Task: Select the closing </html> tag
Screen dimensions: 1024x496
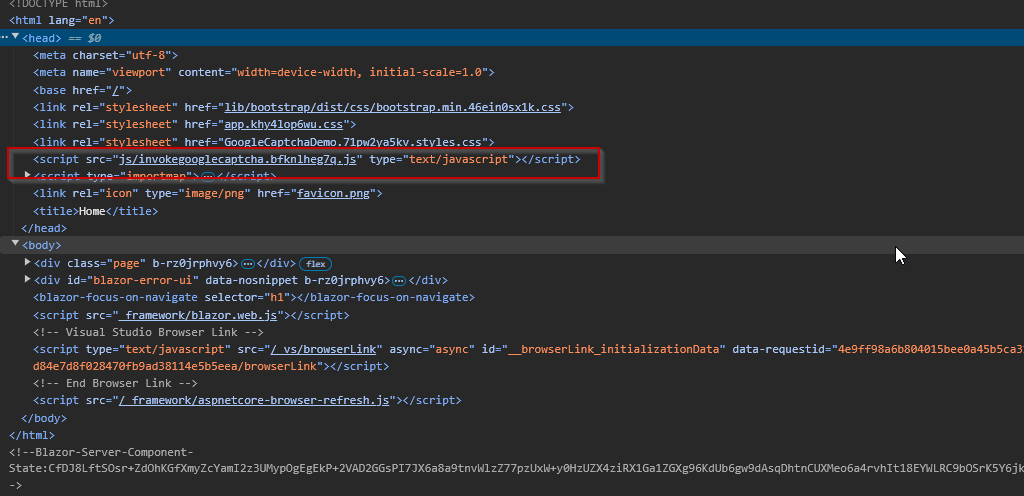Action: click(x=32, y=435)
